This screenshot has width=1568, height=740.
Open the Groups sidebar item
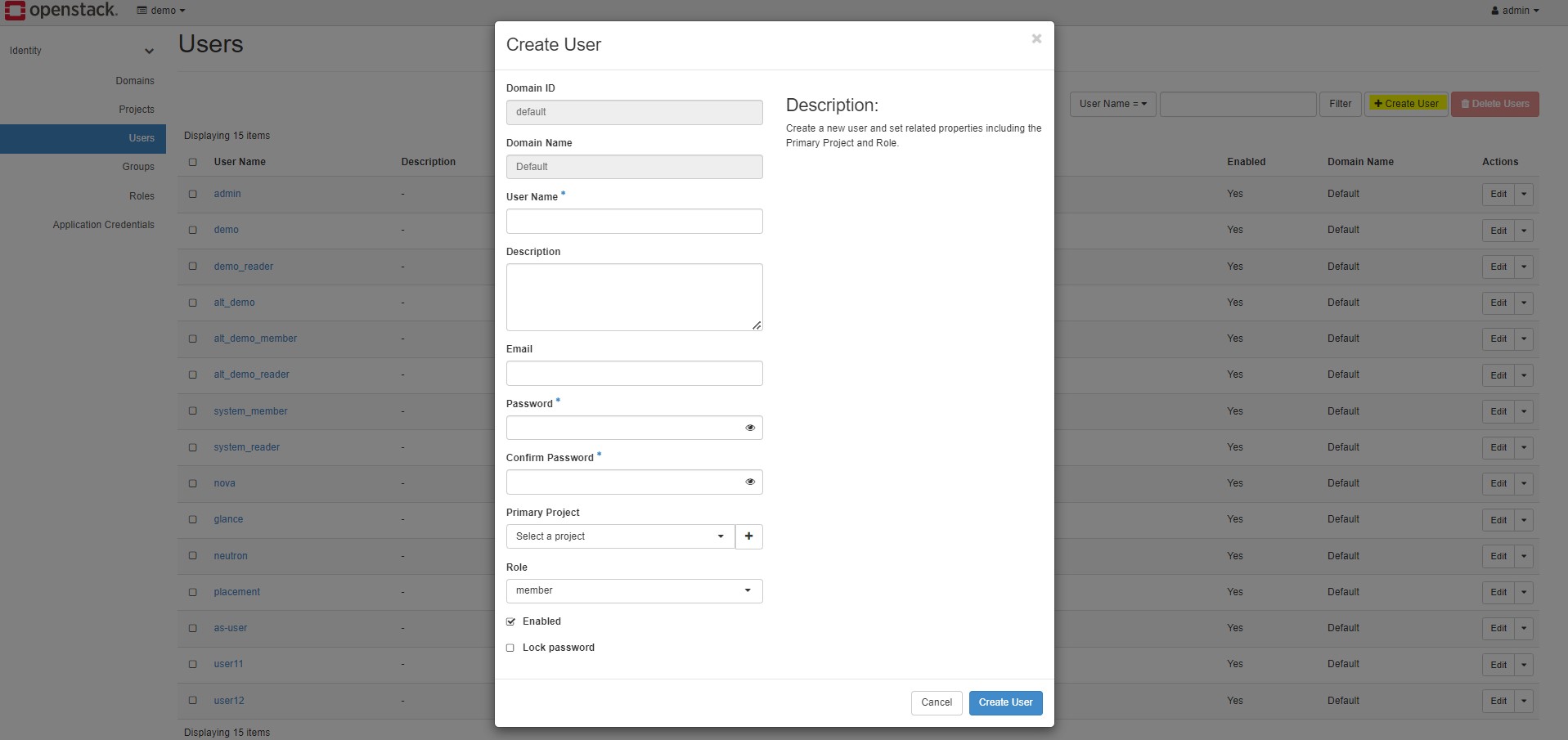click(138, 167)
